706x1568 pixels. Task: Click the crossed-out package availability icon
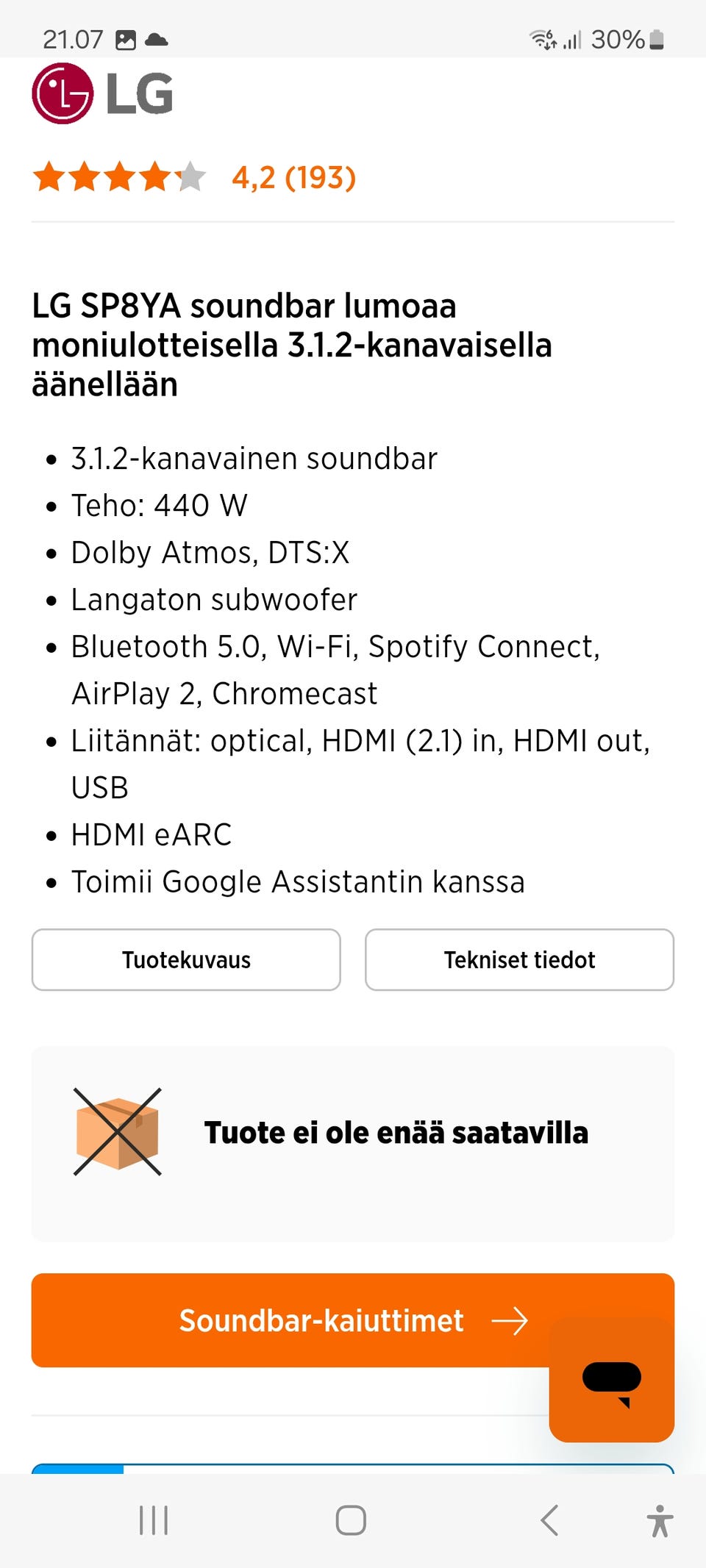pos(118,1132)
